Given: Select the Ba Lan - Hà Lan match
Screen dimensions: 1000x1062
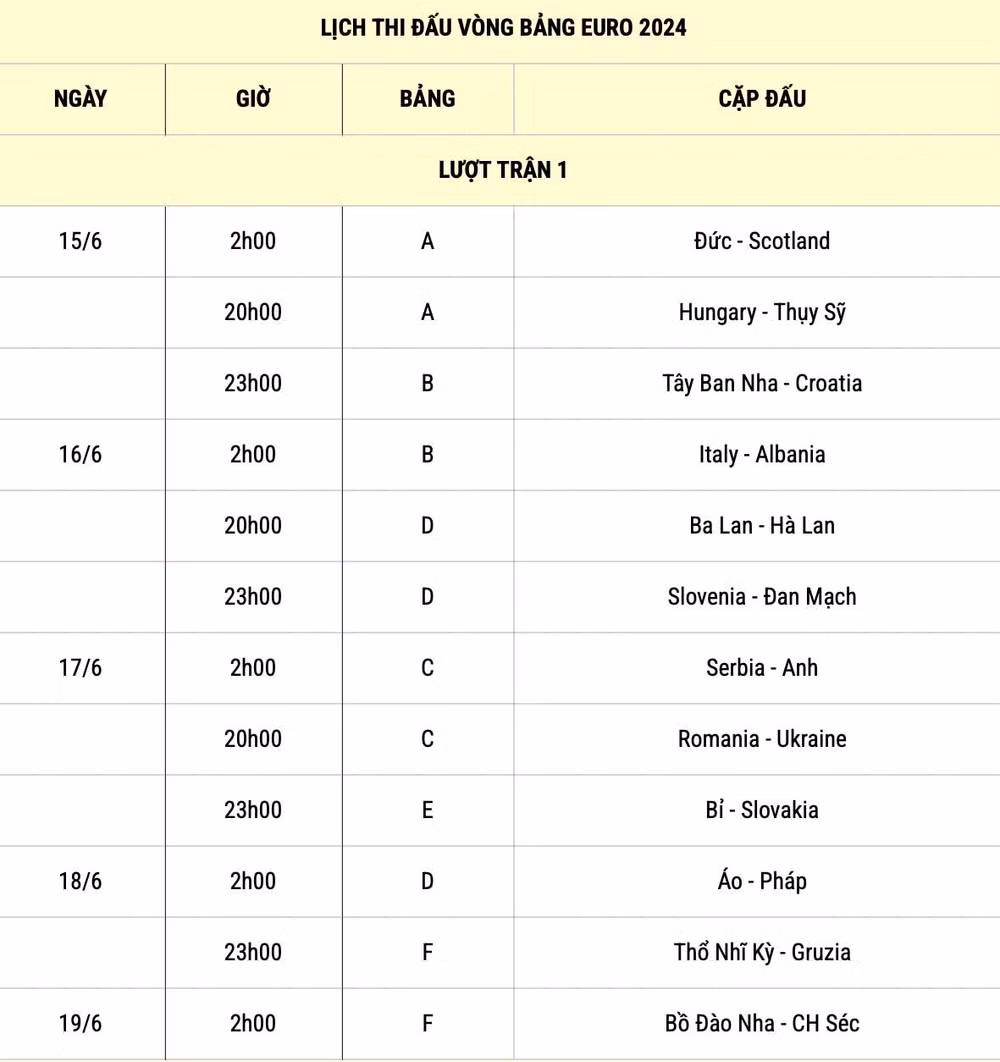Looking at the screenshot, I should [x=762, y=526].
